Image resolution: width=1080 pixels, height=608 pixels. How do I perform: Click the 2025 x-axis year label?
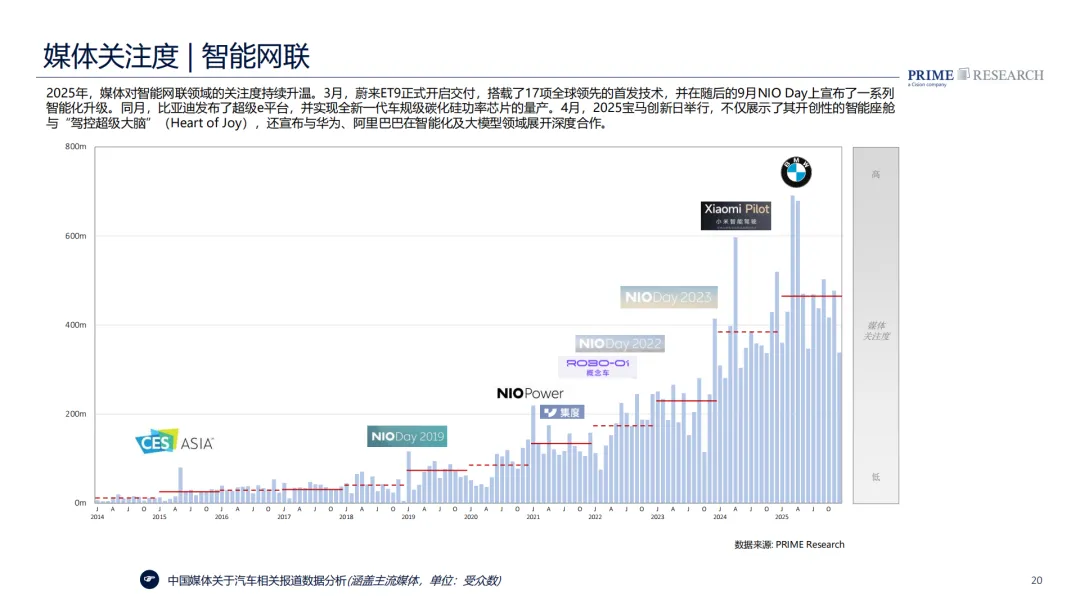pyautogui.click(x=782, y=516)
